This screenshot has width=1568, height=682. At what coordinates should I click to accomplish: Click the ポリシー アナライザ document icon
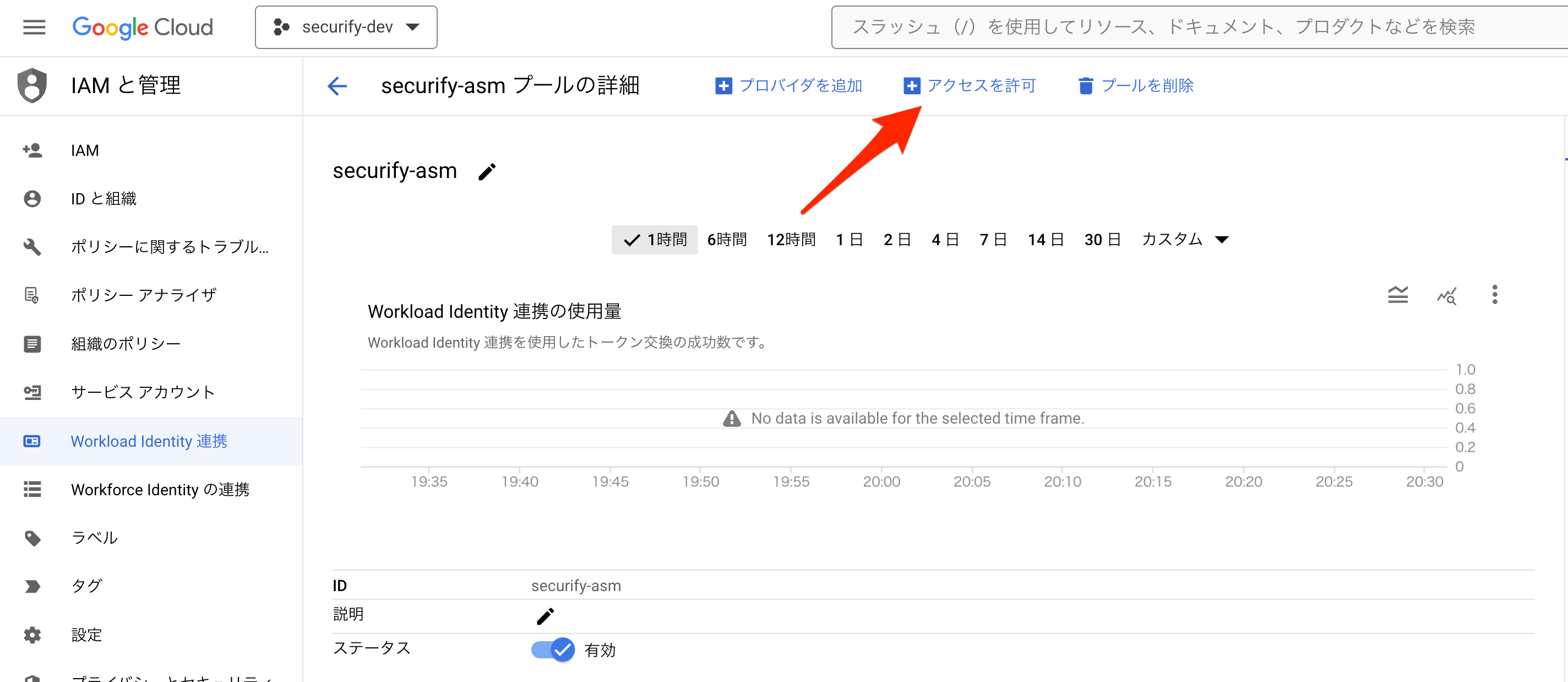coord(31,295)
